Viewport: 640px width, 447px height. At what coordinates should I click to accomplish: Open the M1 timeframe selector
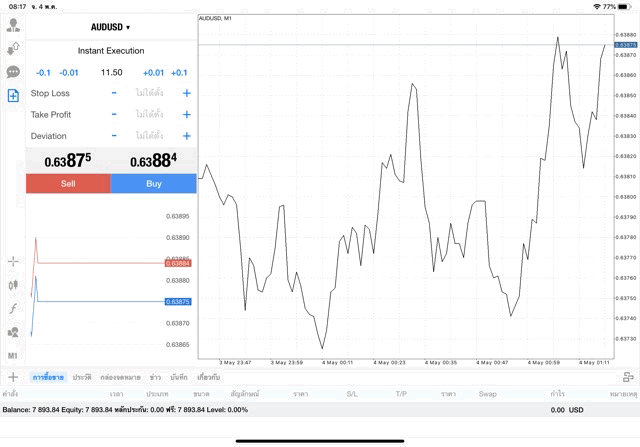[13, 356]
